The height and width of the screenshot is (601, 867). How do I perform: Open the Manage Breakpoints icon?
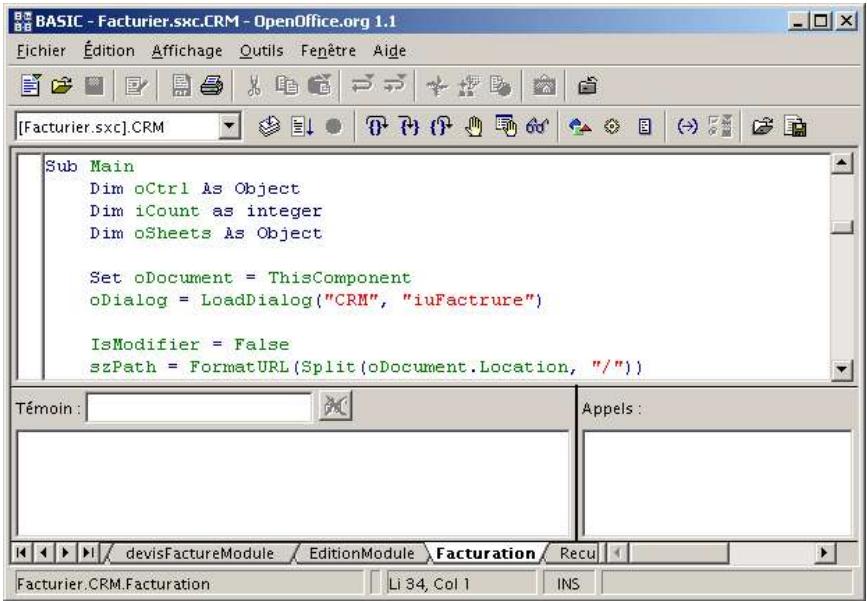point(505,127)
